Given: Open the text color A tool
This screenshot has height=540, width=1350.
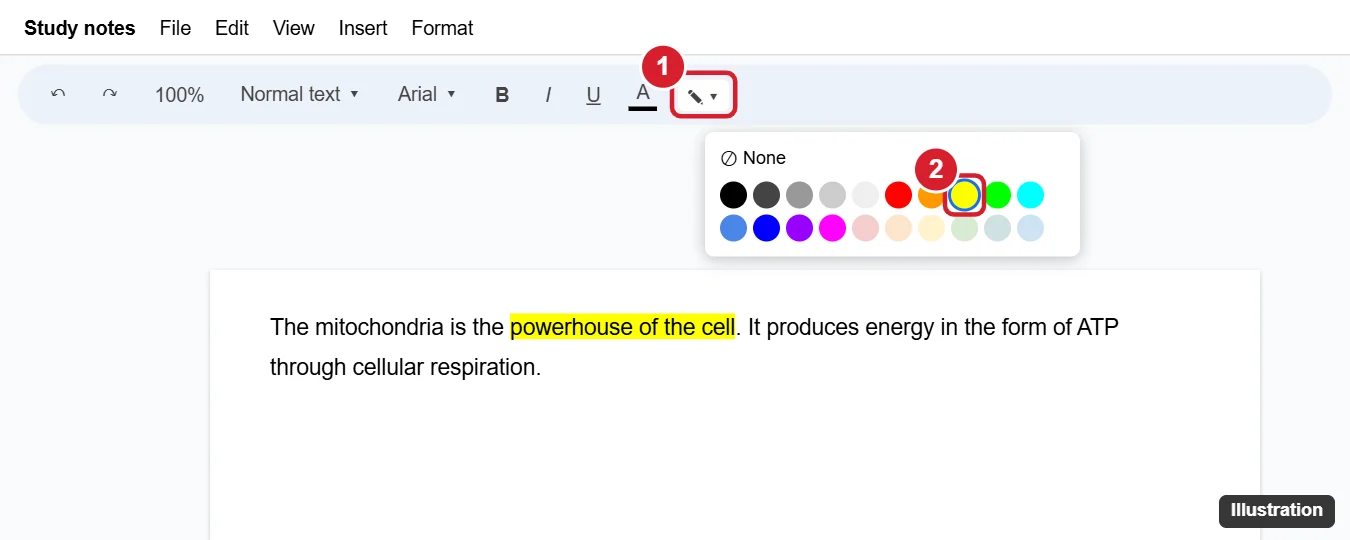Looking at the screenshot, I should (643, 94).
